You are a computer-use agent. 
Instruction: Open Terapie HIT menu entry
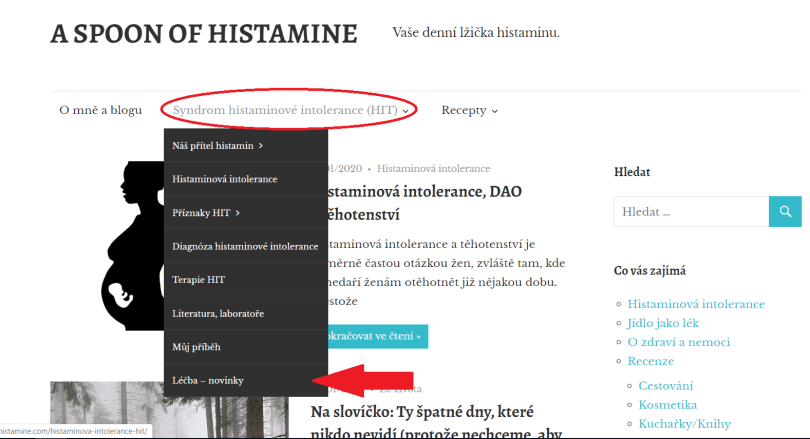(x=199, y=280)
